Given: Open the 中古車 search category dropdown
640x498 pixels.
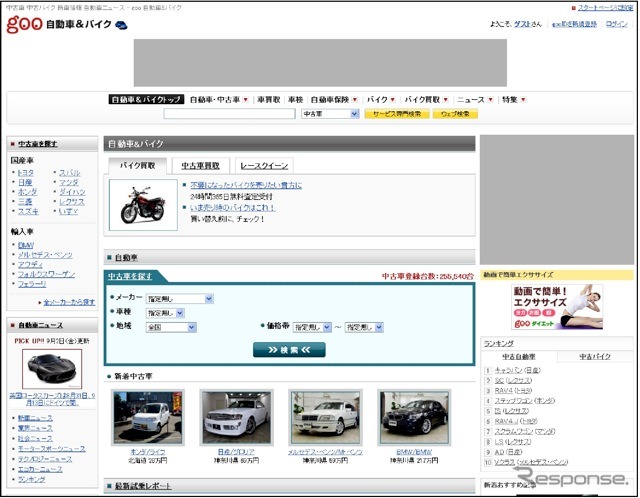Looking at the screenshot, I should pyautogui.click(x=330, y=114).
